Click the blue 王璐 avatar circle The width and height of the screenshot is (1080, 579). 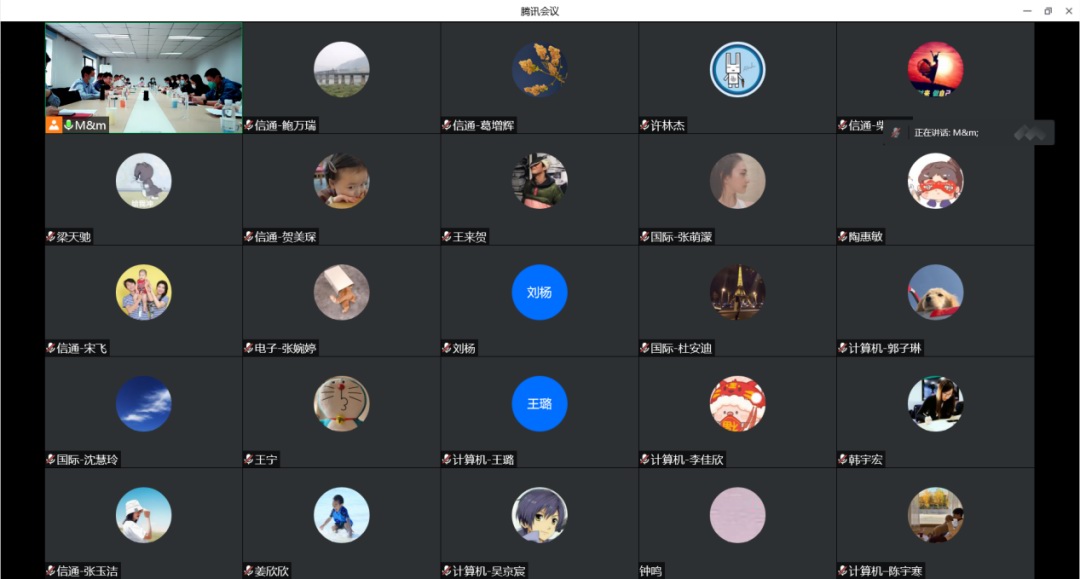pos(539,403)
